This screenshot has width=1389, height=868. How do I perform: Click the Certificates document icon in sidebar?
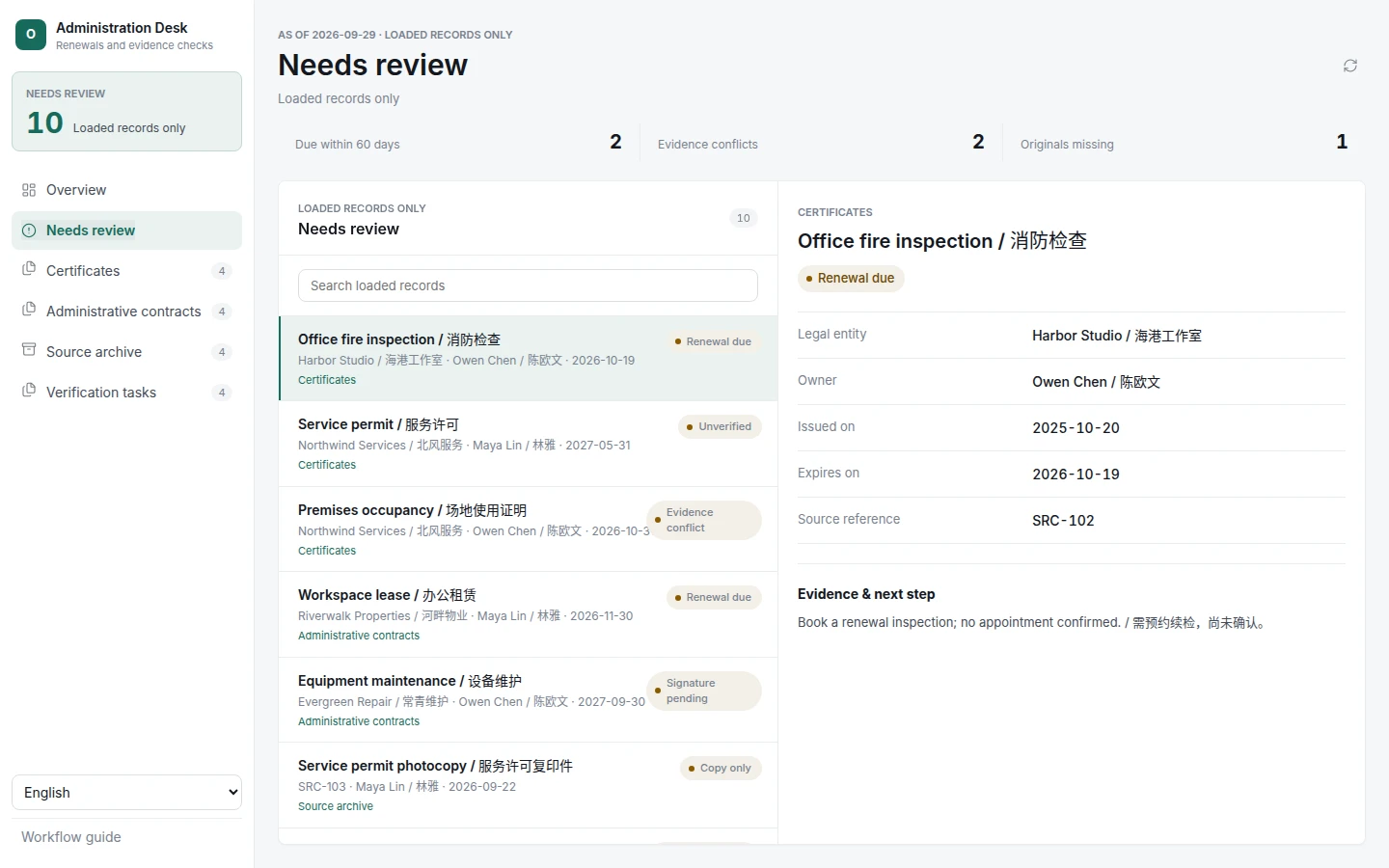29,269
